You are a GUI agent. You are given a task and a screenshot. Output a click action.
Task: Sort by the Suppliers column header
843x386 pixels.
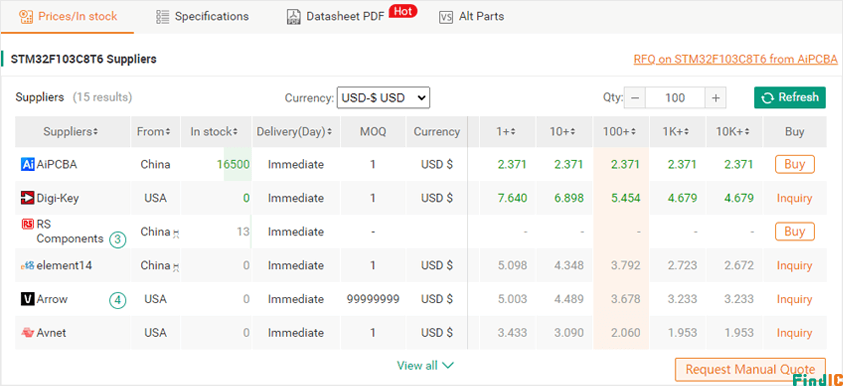coord(70,132)
